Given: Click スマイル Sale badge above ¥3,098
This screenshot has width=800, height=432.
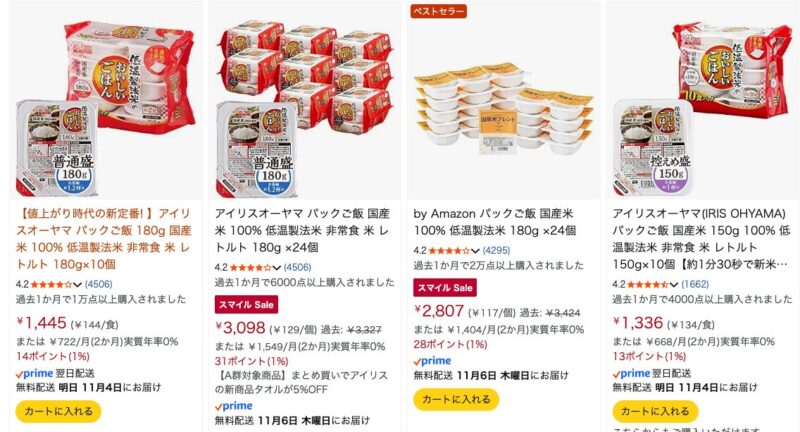Looking at the screenshot, I should [x=246, y=304].
